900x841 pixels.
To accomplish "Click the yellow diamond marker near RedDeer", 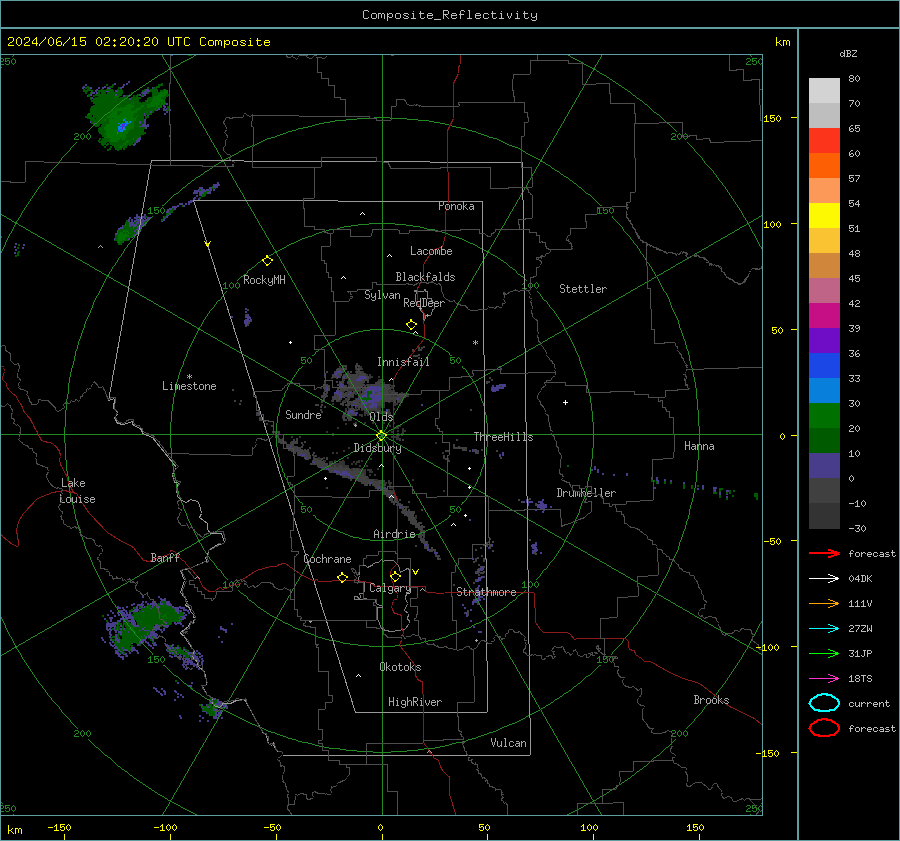I will 411,325.
